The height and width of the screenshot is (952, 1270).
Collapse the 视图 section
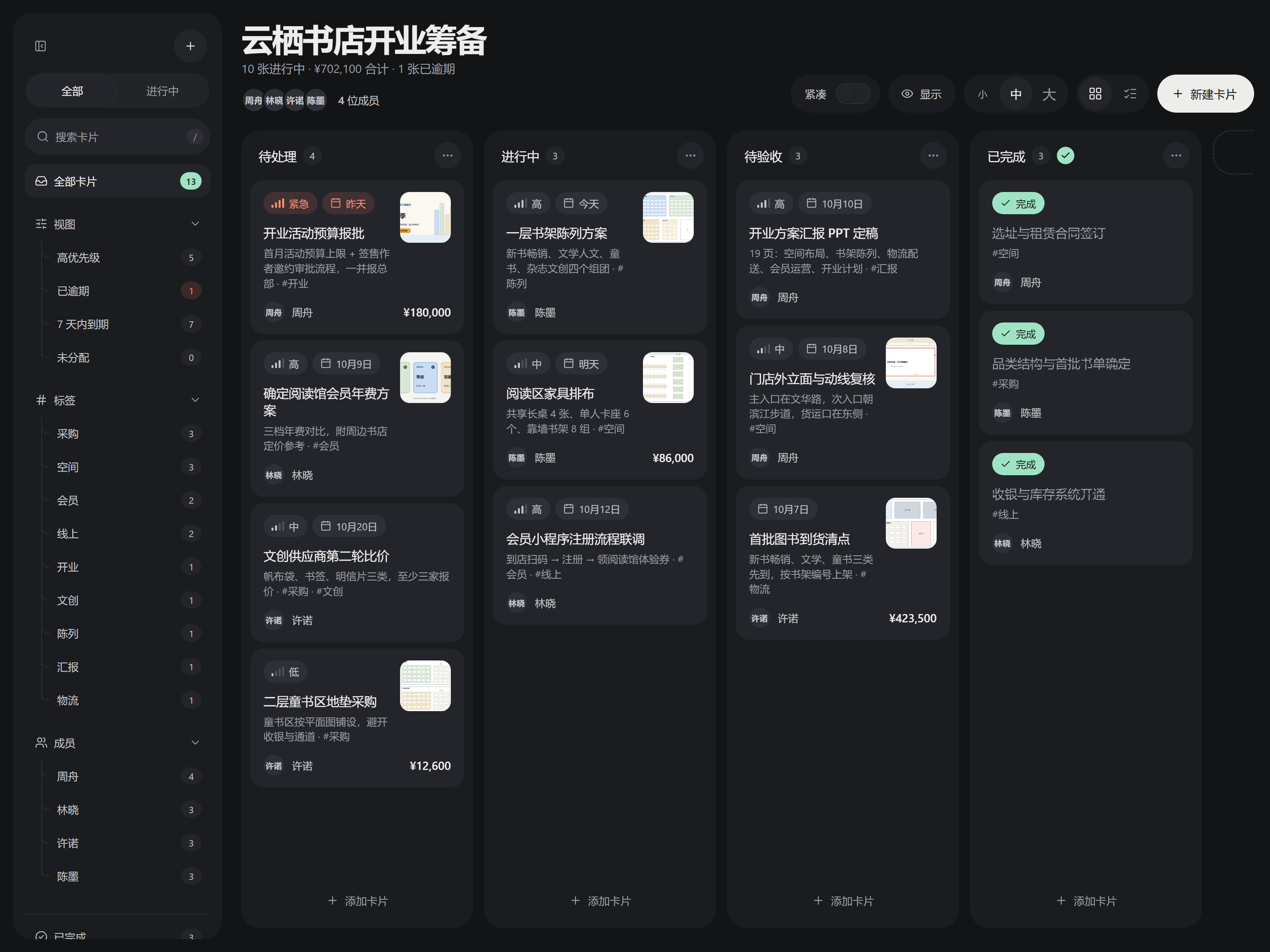tap(195, 225)
